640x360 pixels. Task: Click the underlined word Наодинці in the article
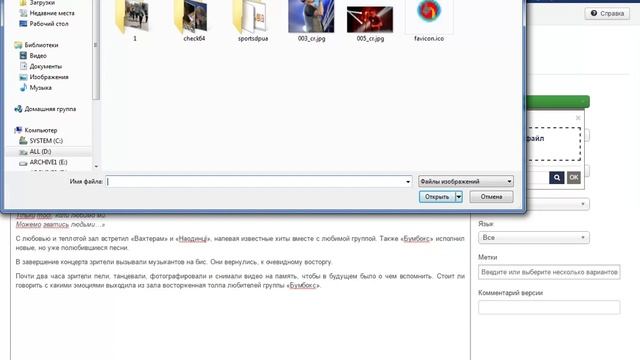193,238
